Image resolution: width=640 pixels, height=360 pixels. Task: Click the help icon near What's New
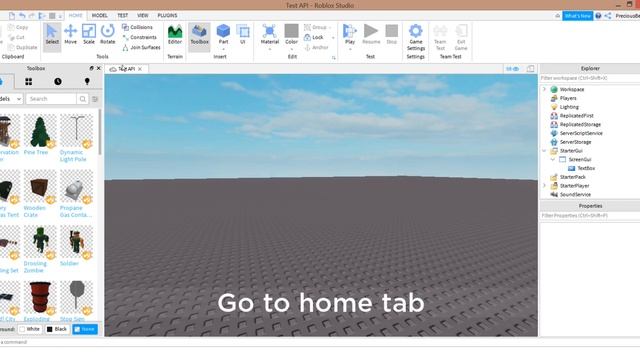pyautogui.click(x=598, y=16)
